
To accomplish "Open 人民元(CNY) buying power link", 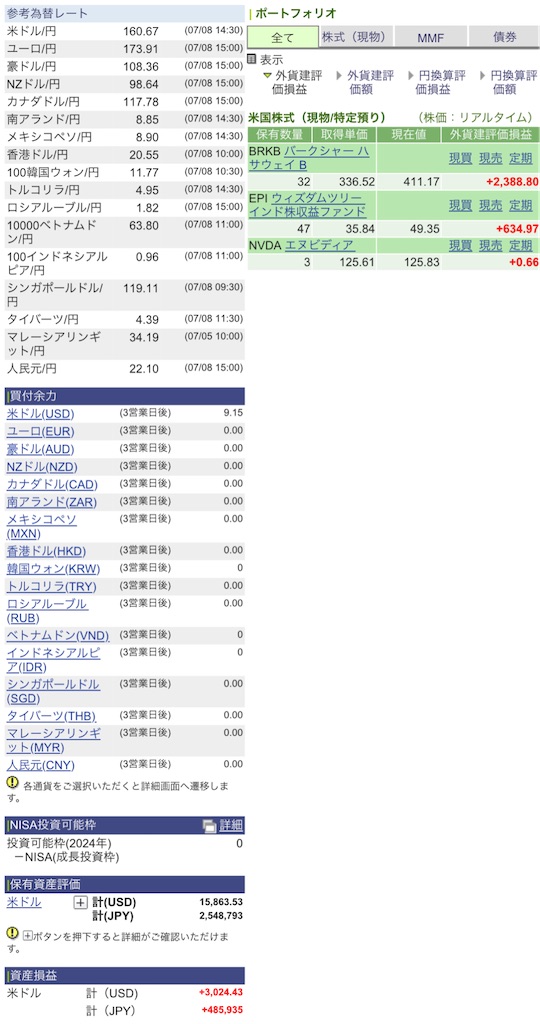I will [40, 765].
